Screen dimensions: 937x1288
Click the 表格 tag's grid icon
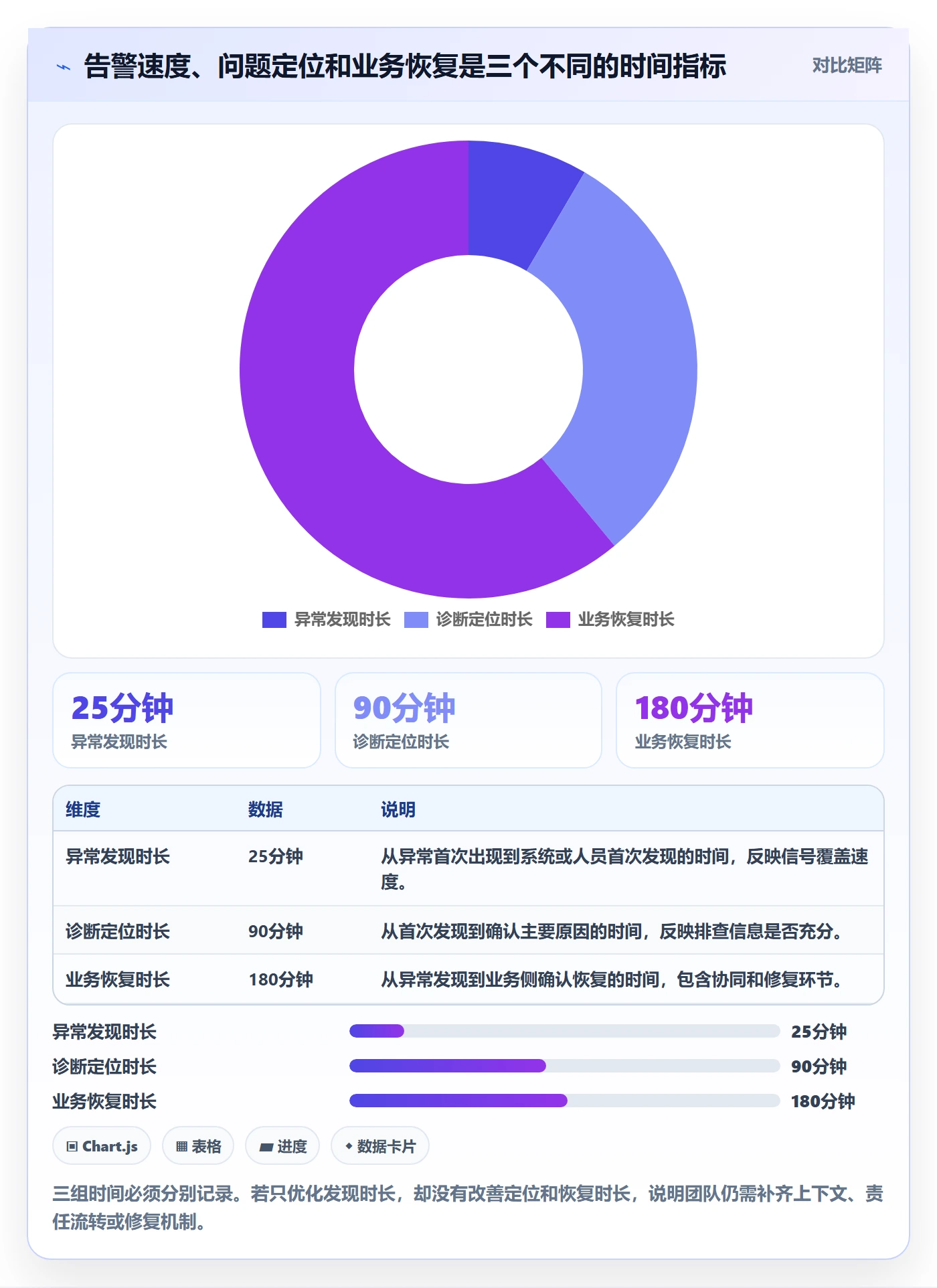point(181,1147)
